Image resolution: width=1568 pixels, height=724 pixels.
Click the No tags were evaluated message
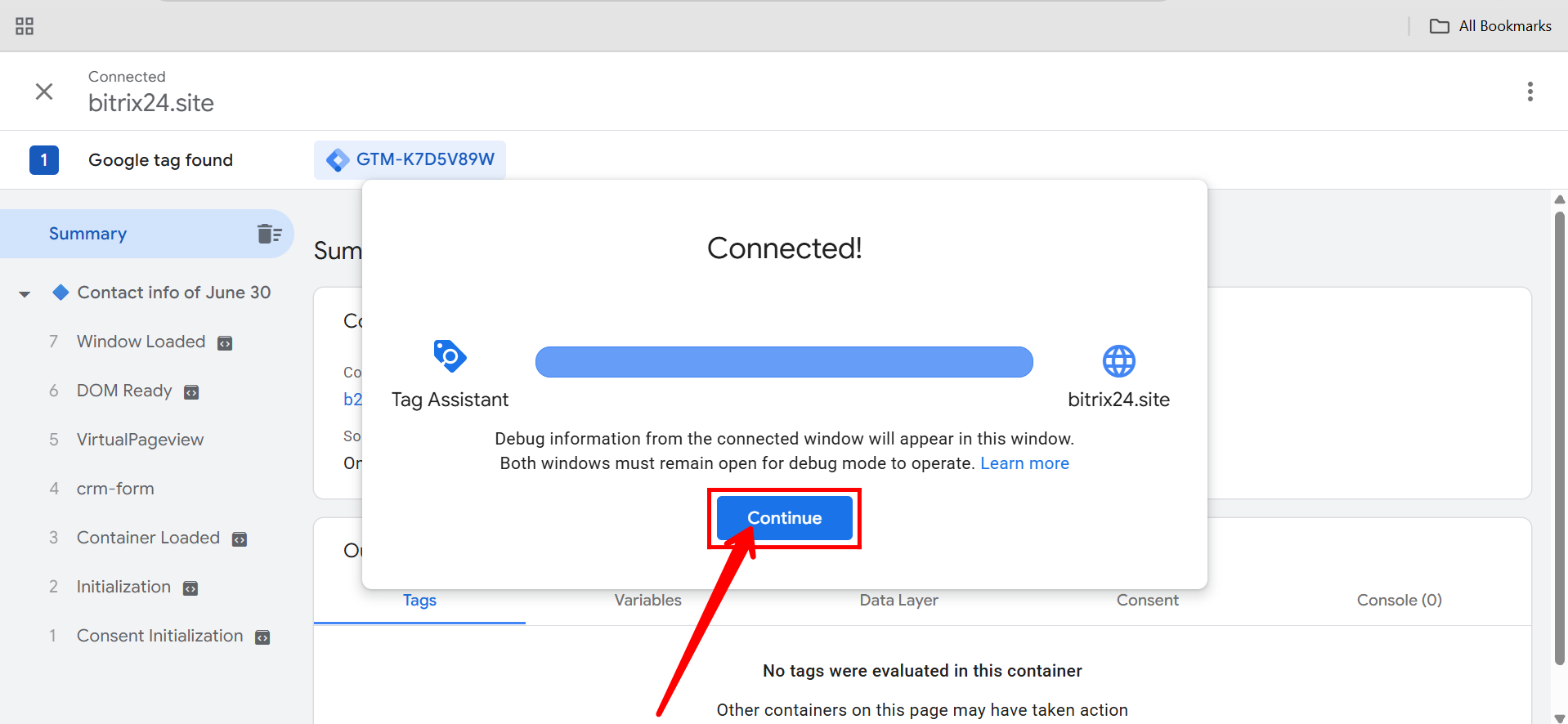922,671
